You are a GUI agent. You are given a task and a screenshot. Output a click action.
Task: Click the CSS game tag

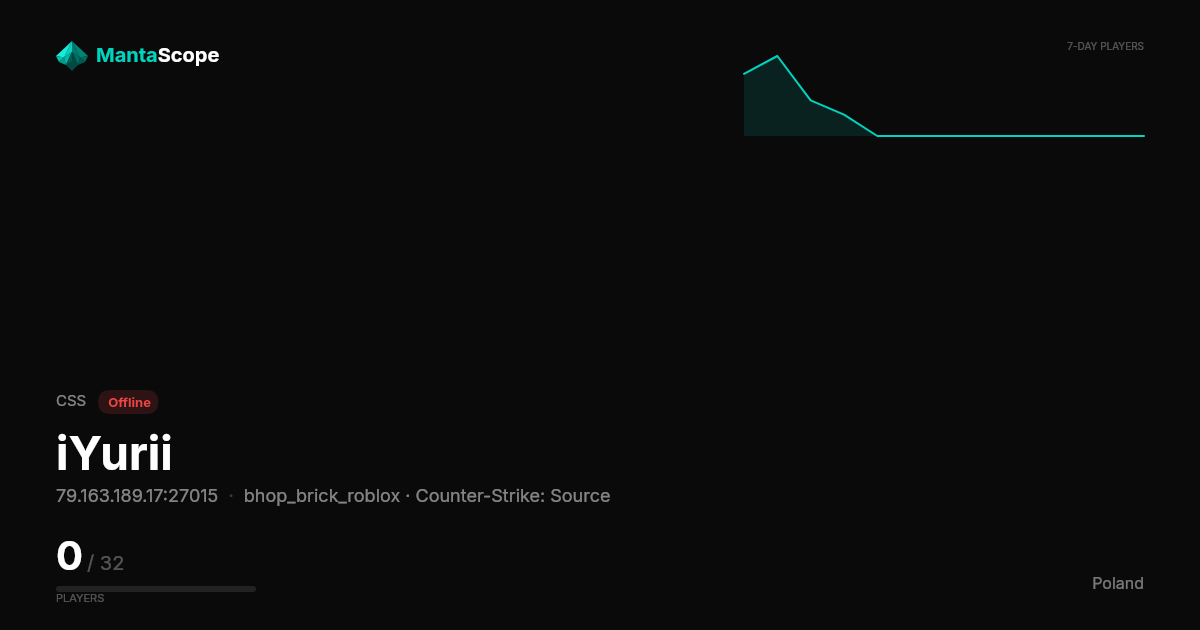(x=71, y=401)
